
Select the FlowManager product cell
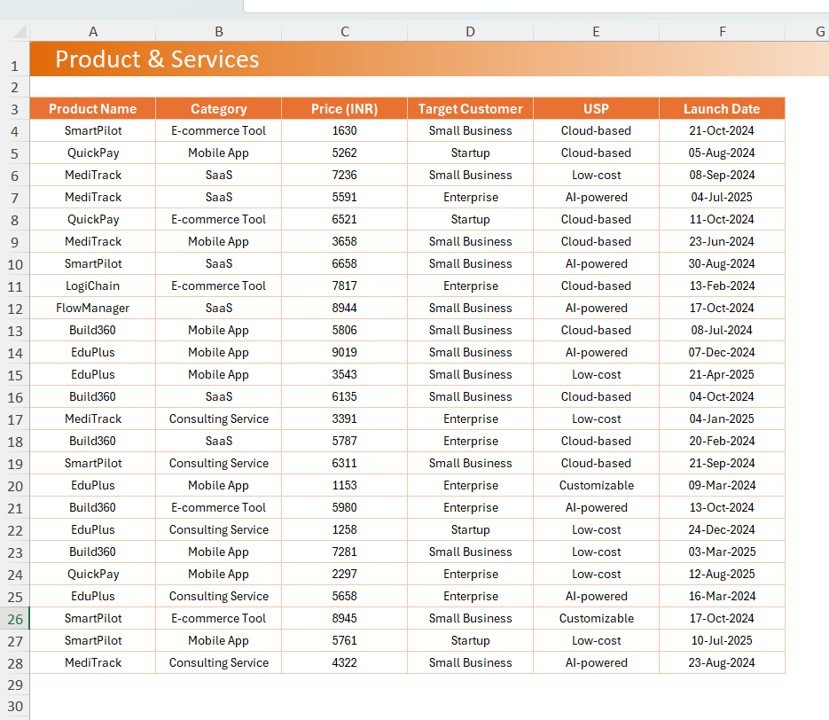(x=93, y=308)
